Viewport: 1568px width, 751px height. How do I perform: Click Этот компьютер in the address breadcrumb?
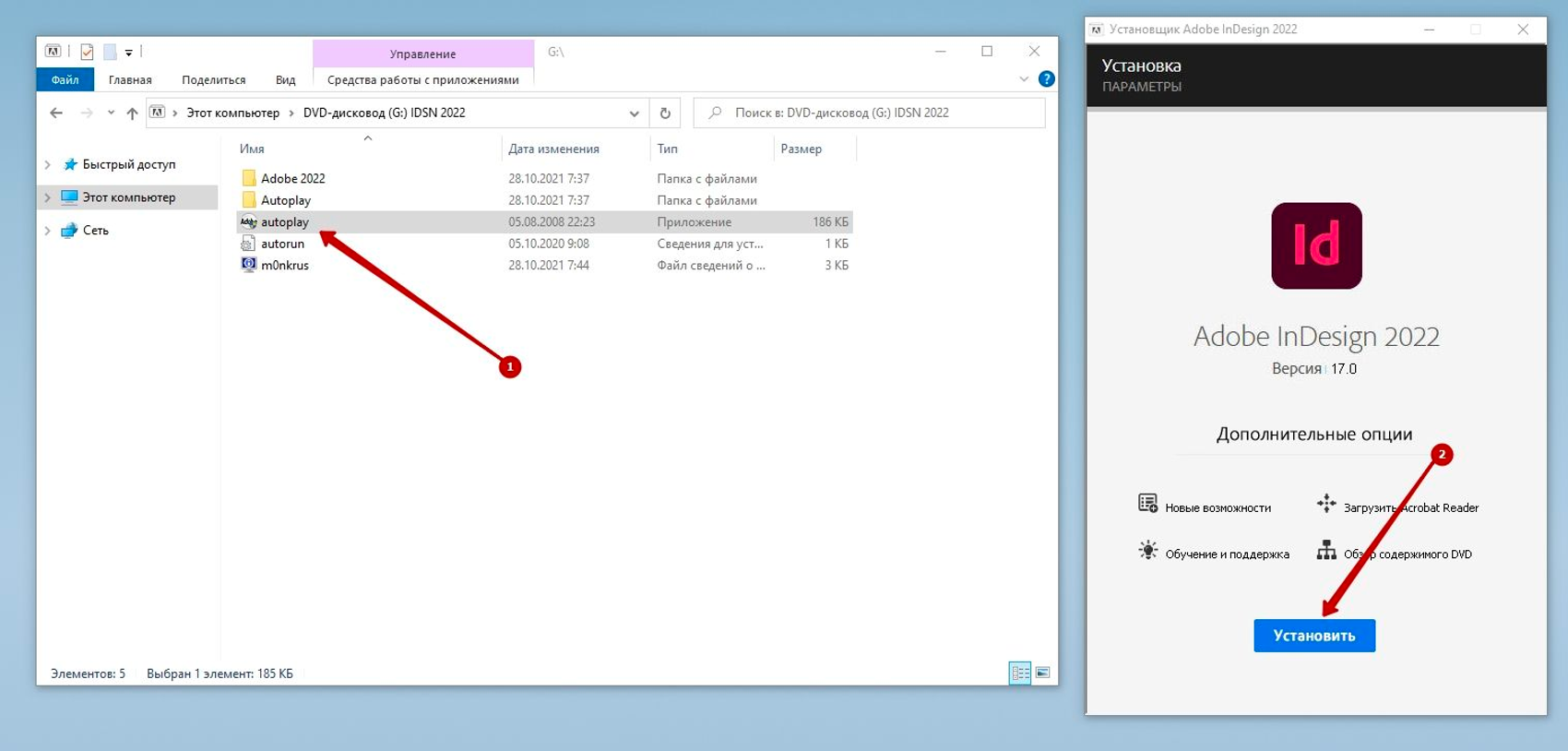[x=233, y=113]
